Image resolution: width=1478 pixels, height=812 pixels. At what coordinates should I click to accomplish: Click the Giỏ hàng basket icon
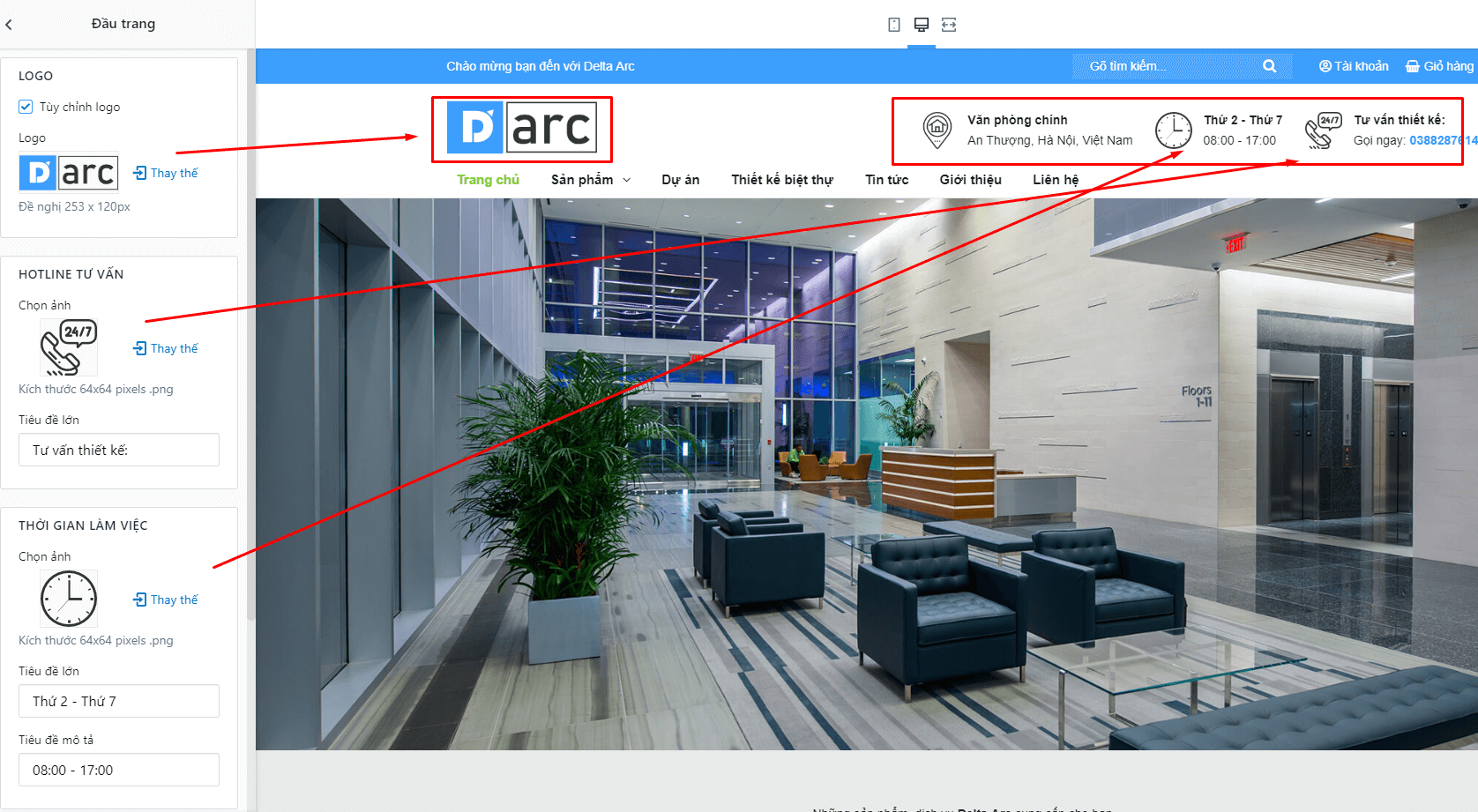1412,66
